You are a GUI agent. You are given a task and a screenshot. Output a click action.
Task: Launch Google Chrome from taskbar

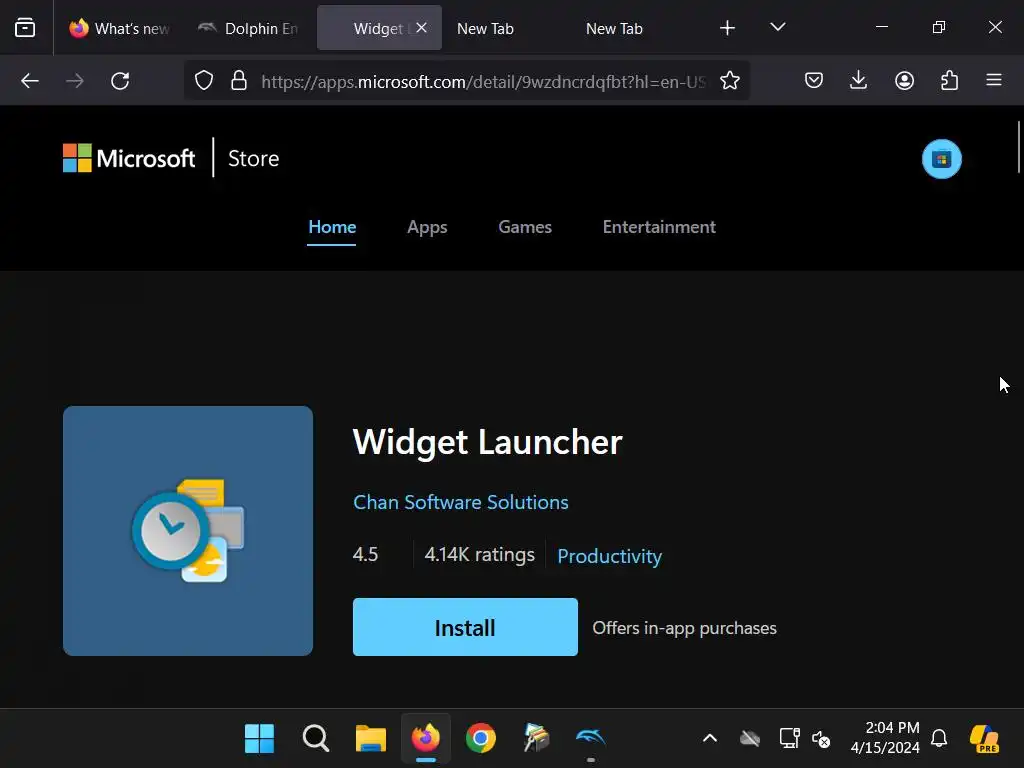click(481, 739)
